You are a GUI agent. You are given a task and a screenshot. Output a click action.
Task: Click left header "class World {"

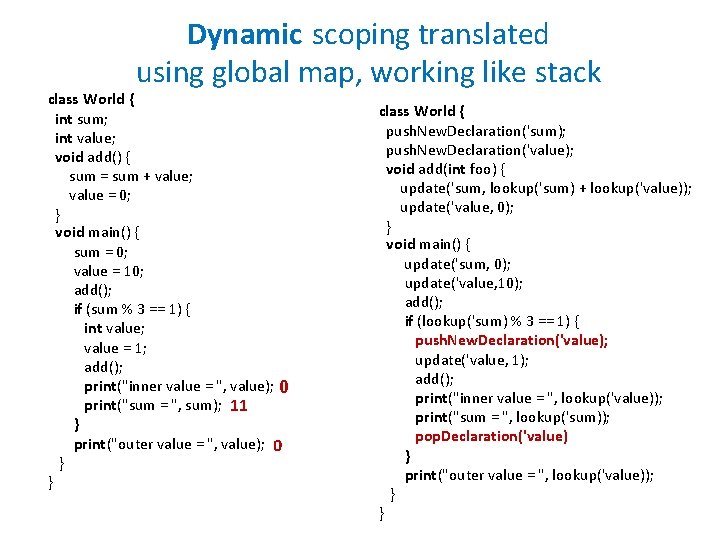91,99
